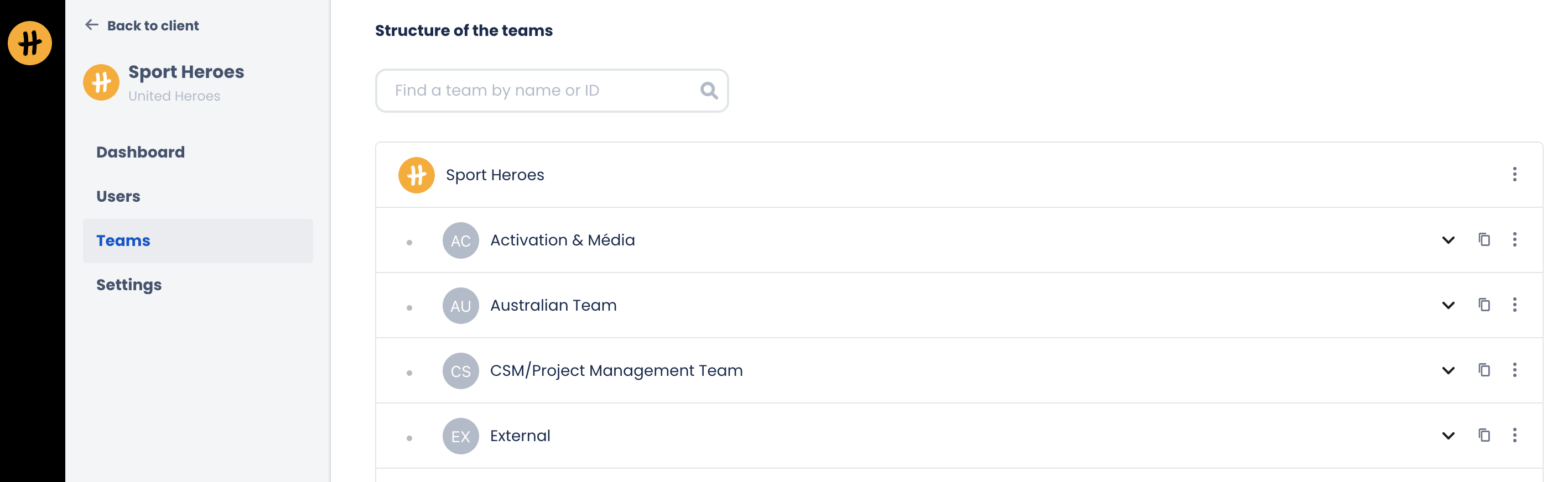1568x482 pixels.
Task: Select the CS avatar of CSM/Project Management Team
Action: 460,371
